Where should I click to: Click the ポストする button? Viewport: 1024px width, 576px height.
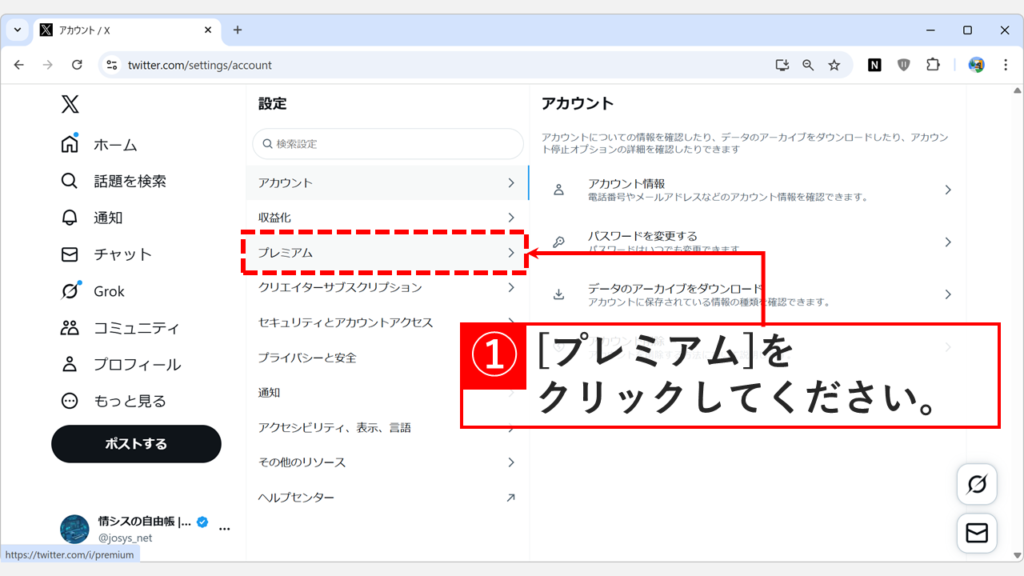point(135,443)
